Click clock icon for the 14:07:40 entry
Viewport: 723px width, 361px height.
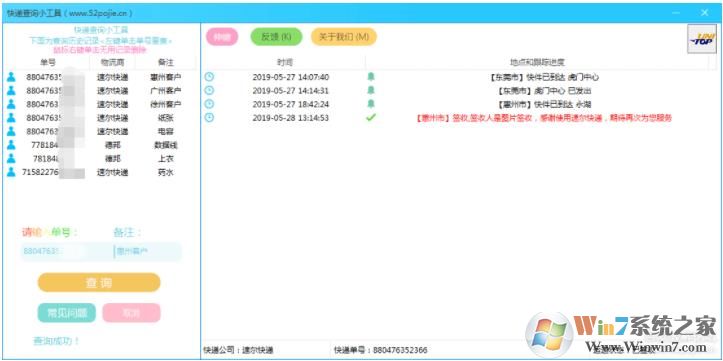209,77
